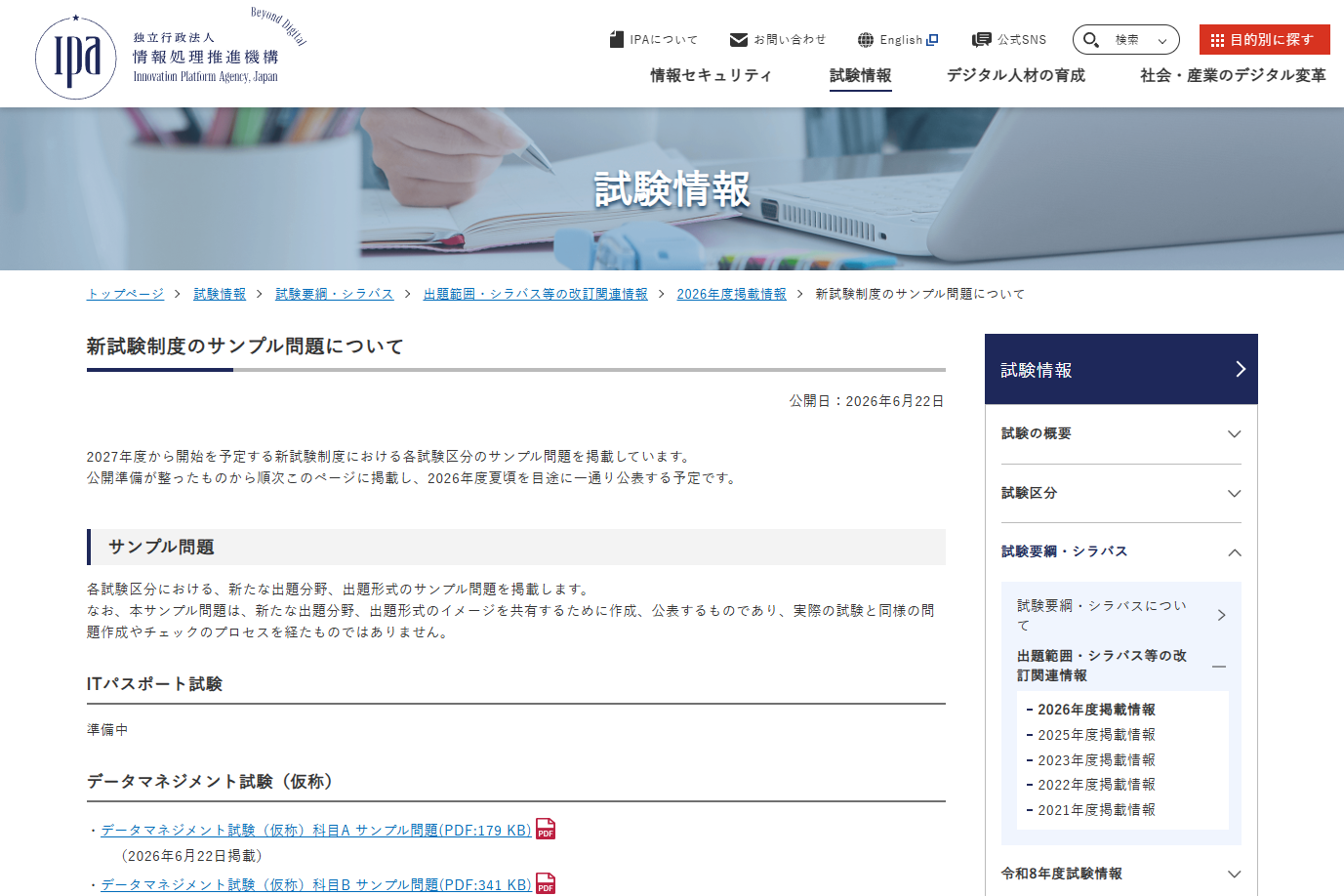Click the 公式SNS chat icon
1344x896 pixels.
981,40
